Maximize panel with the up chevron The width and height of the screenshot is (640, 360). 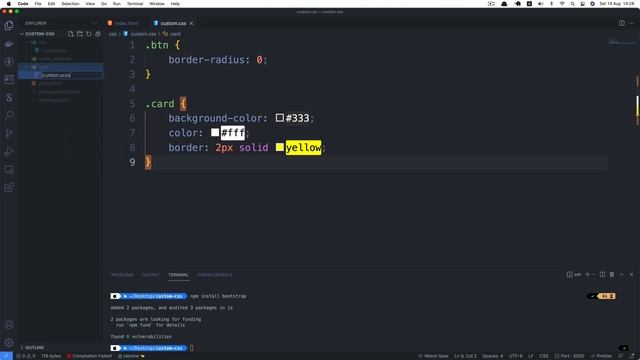click(x=622, y=275)
